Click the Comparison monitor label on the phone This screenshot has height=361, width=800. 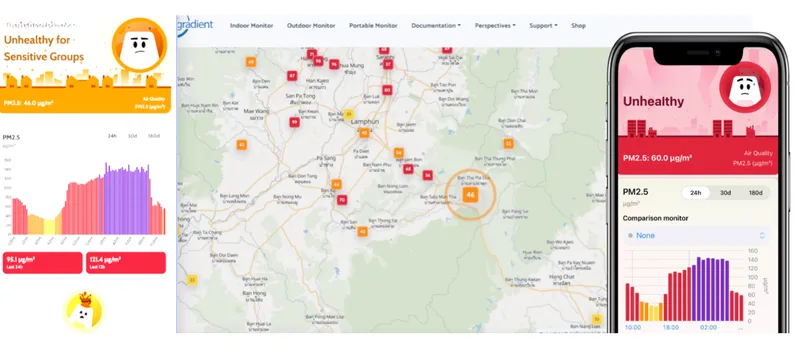tap(656, 218)
